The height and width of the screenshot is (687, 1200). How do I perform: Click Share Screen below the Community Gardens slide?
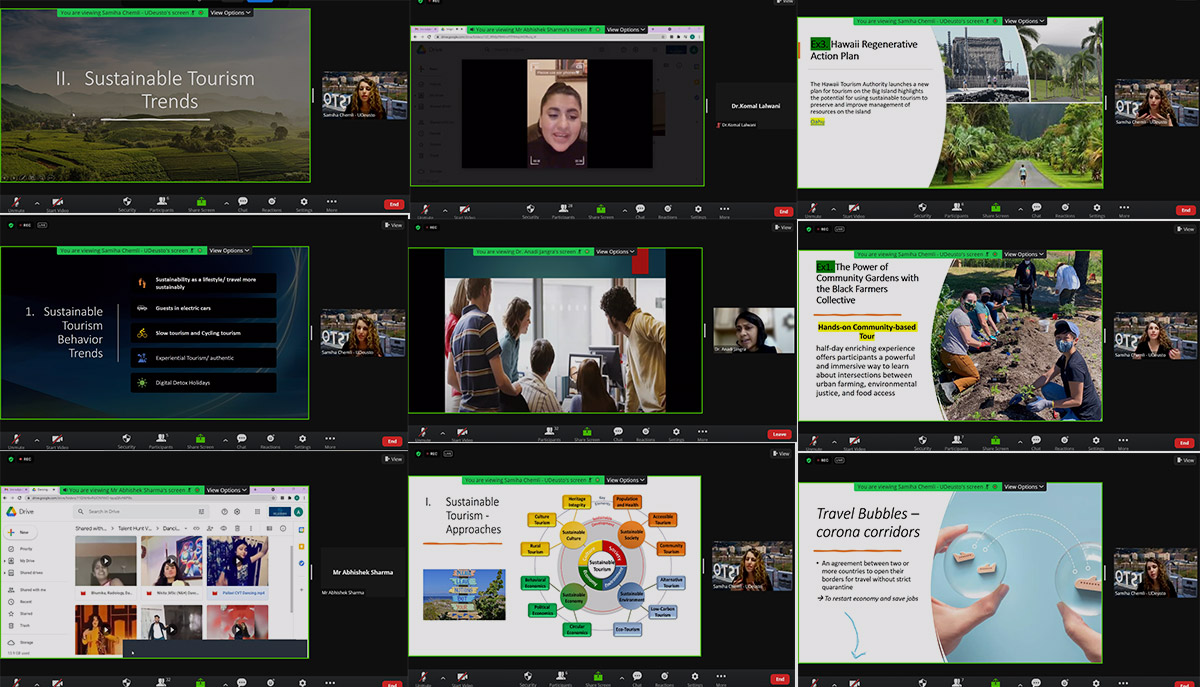tap(997, 442)
